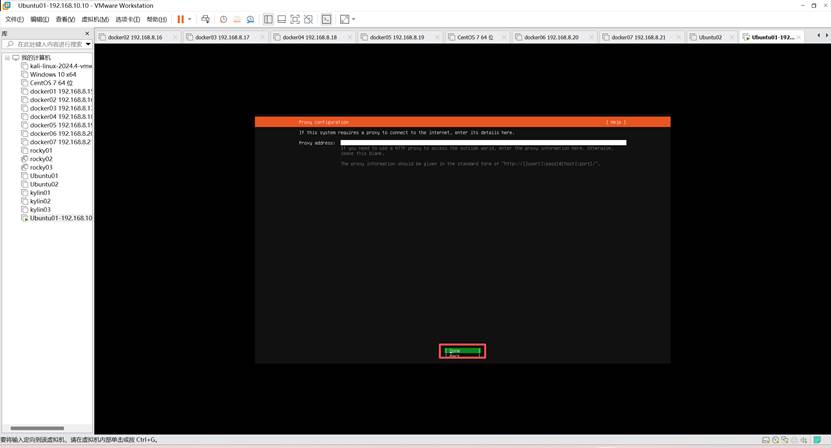Screen dimensions: 831x448
Task: Revert to the previous snapshot
Action: pyautogui.click(x=237, y=19)
